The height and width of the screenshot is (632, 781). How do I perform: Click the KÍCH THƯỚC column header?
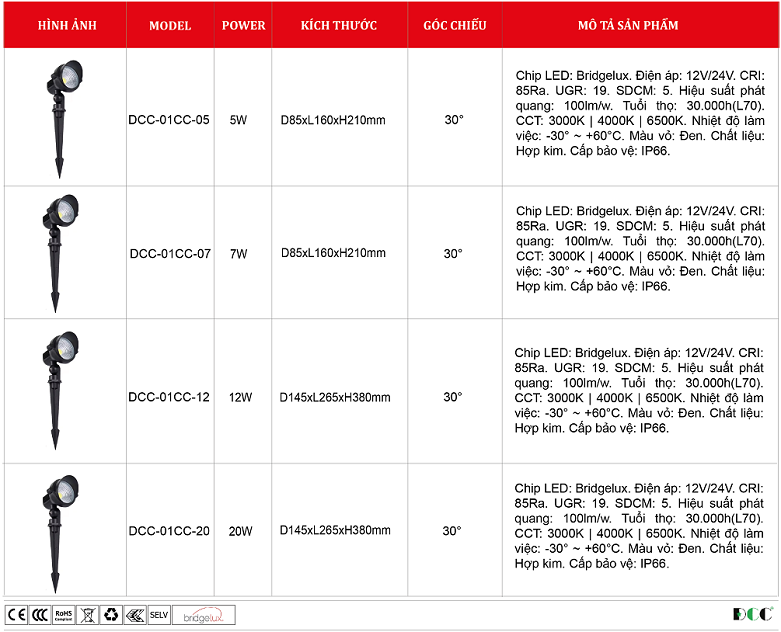pos(339,25)
